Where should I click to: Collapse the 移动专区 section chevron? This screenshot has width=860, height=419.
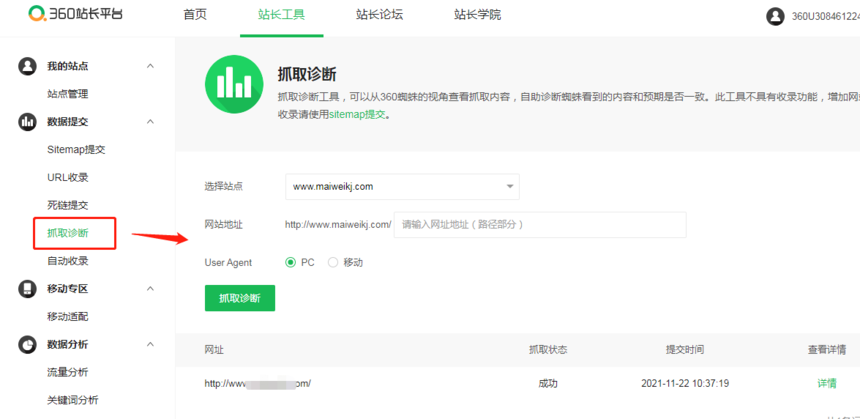(150, 288)
